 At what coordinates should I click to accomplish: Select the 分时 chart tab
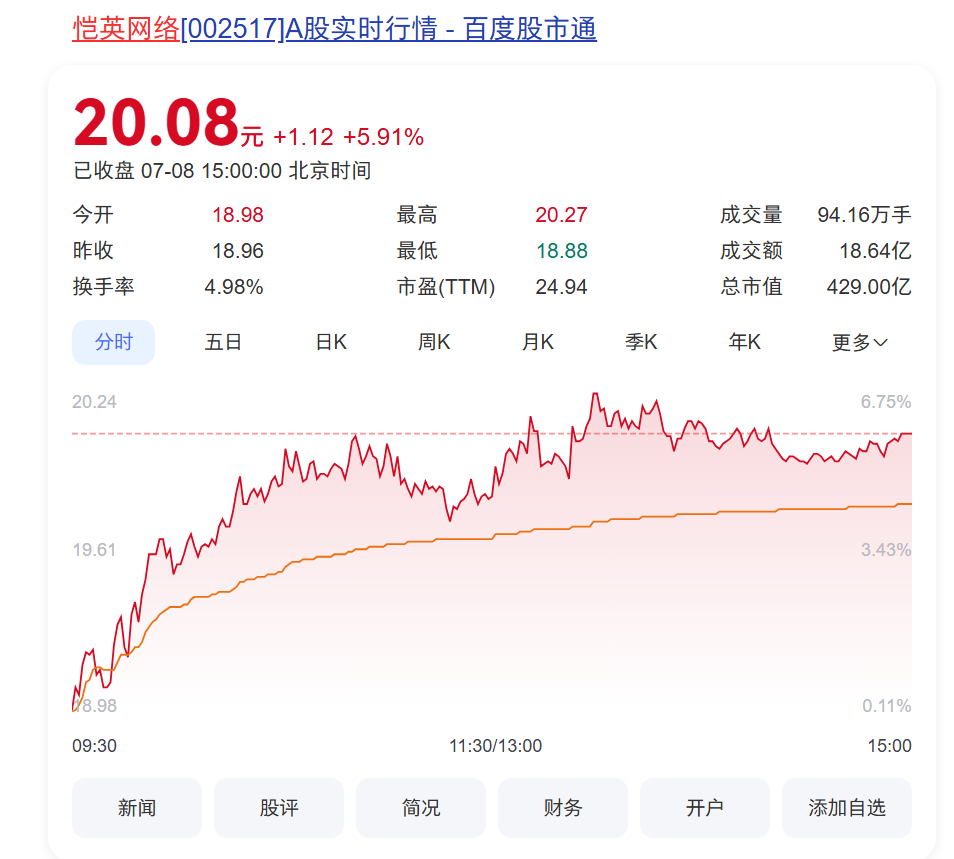(113, 342)
